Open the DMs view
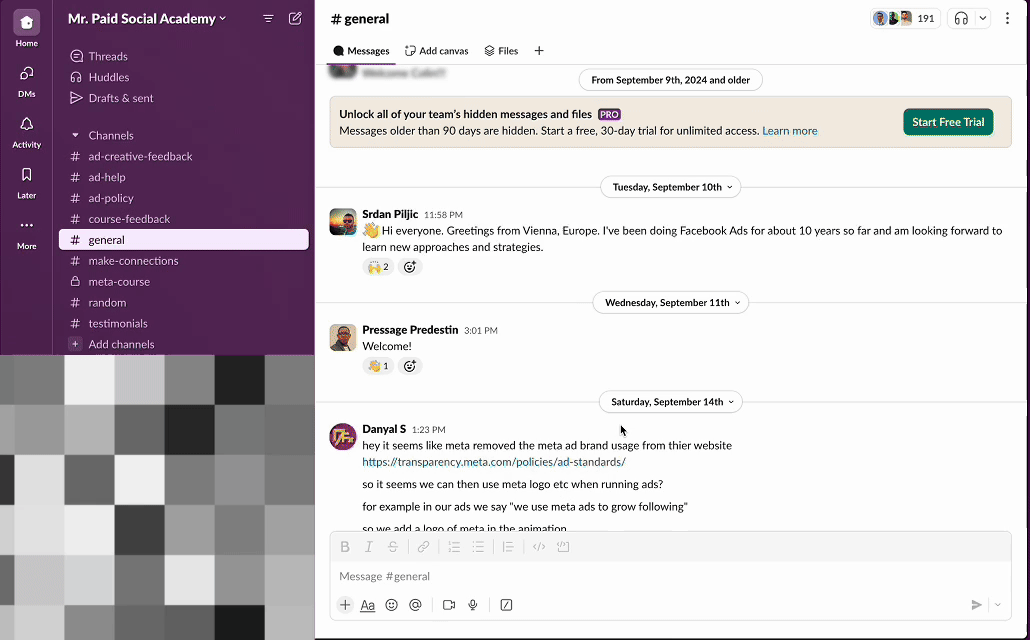This screenshot has height=640, width=1030. tap(26, 81)
